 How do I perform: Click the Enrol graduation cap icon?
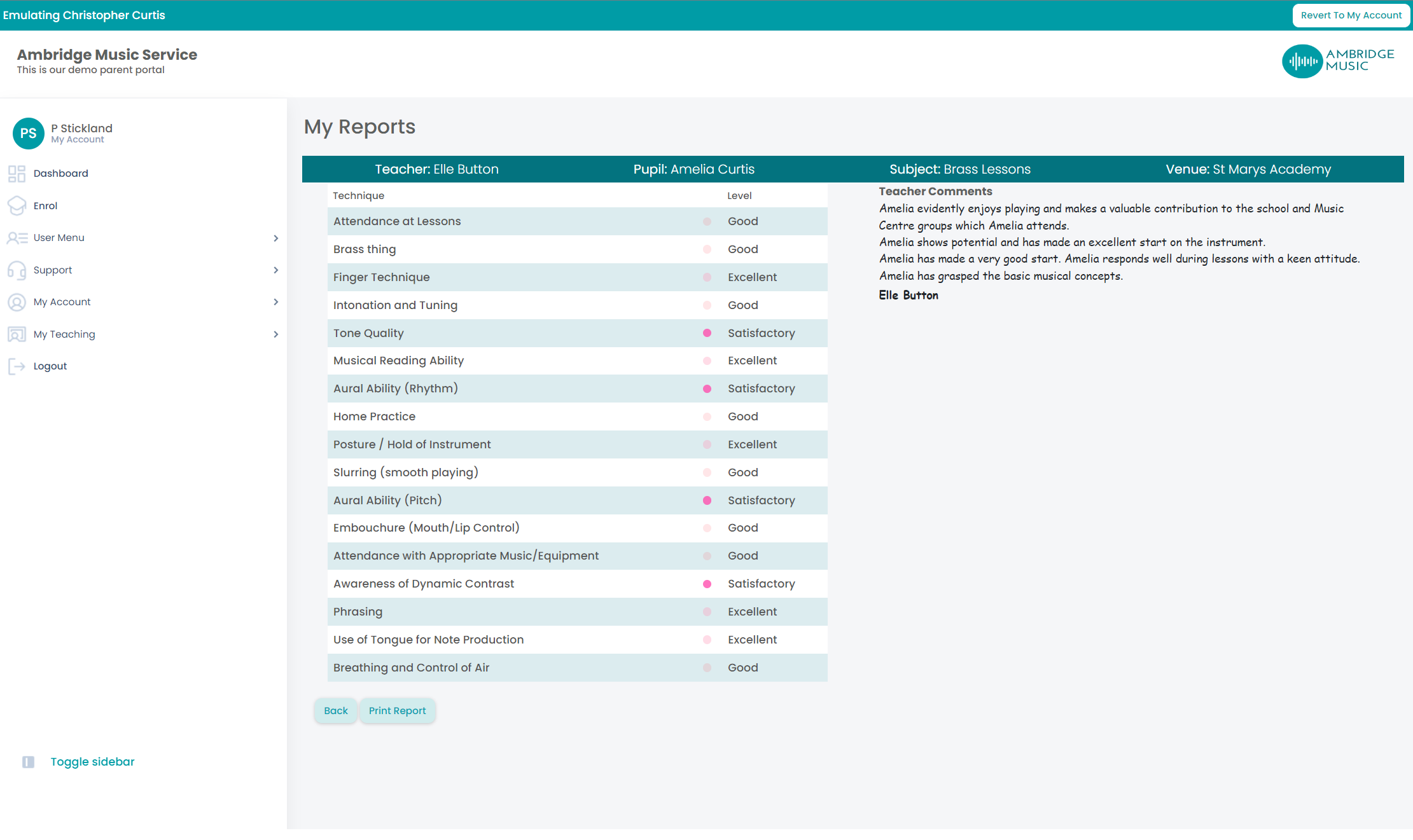point(17,206)
